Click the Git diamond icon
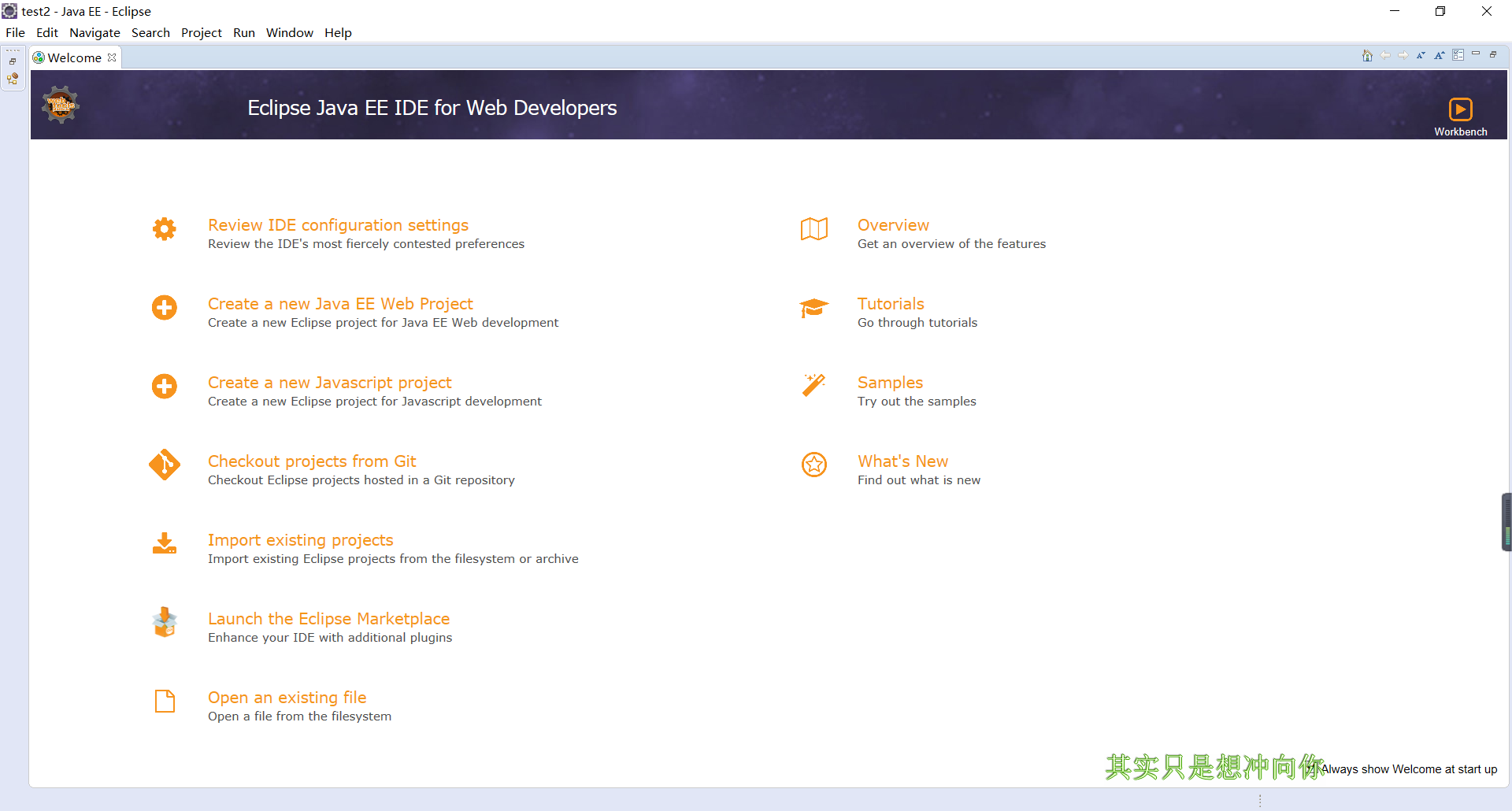The width and height of the screenshot is (1512, 811). tap(165, 465)
